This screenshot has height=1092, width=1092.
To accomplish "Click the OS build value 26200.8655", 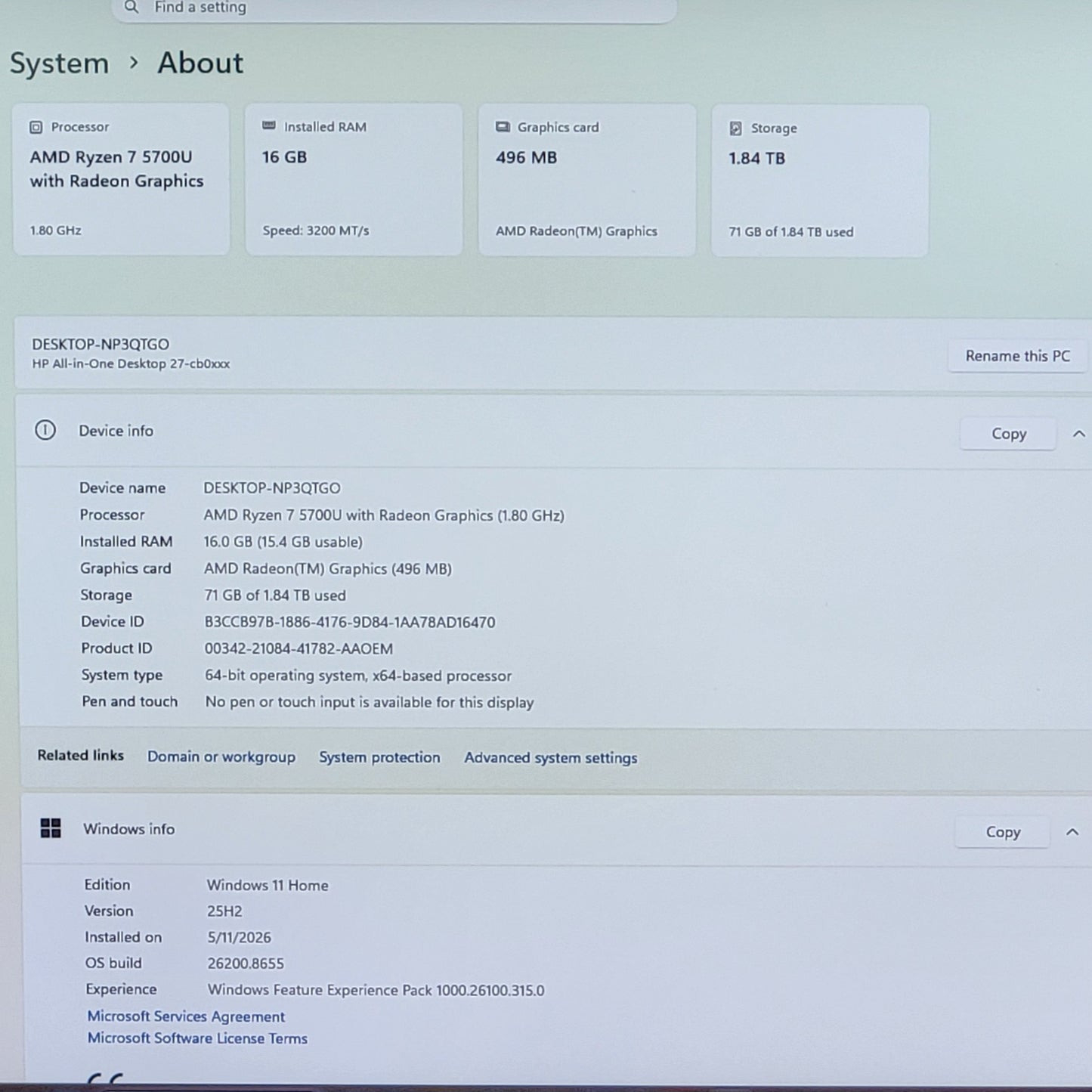I will click(x=246, y=964).
